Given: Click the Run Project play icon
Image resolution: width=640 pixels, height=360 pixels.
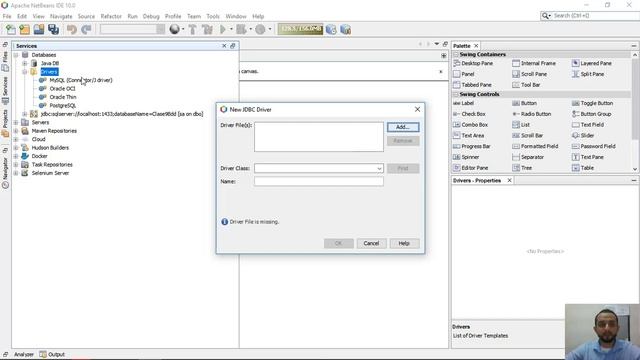Looking at the screenshot, I should coord(223,29).
